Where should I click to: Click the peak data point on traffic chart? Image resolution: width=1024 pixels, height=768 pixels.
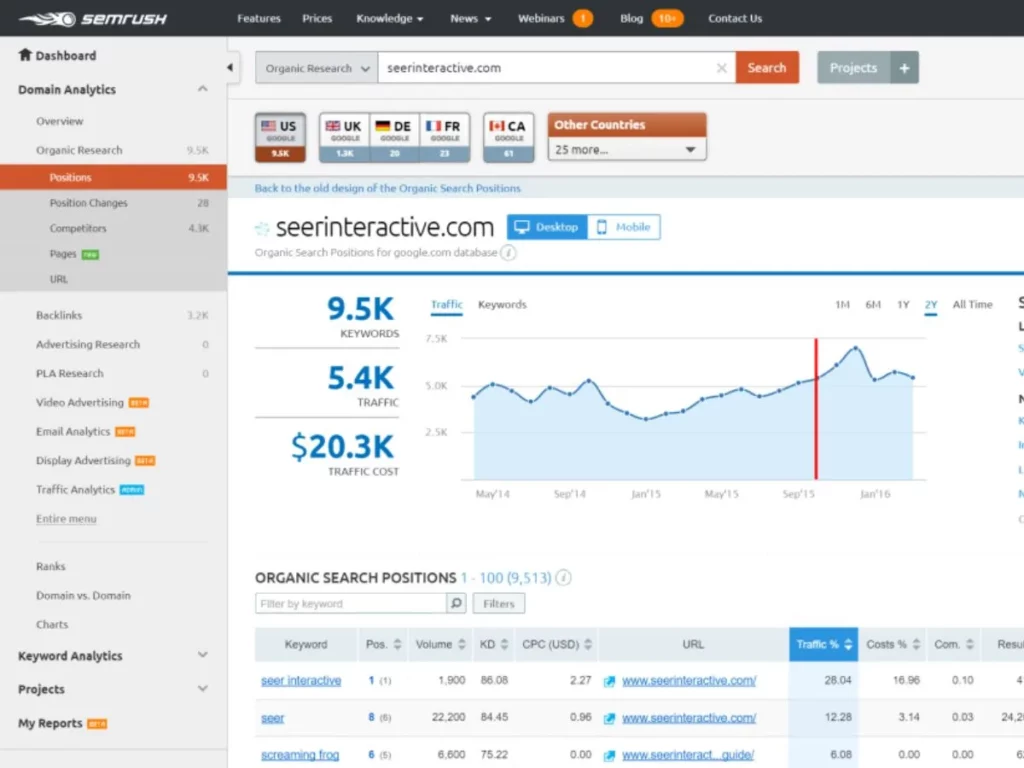[x=856, y=348]
